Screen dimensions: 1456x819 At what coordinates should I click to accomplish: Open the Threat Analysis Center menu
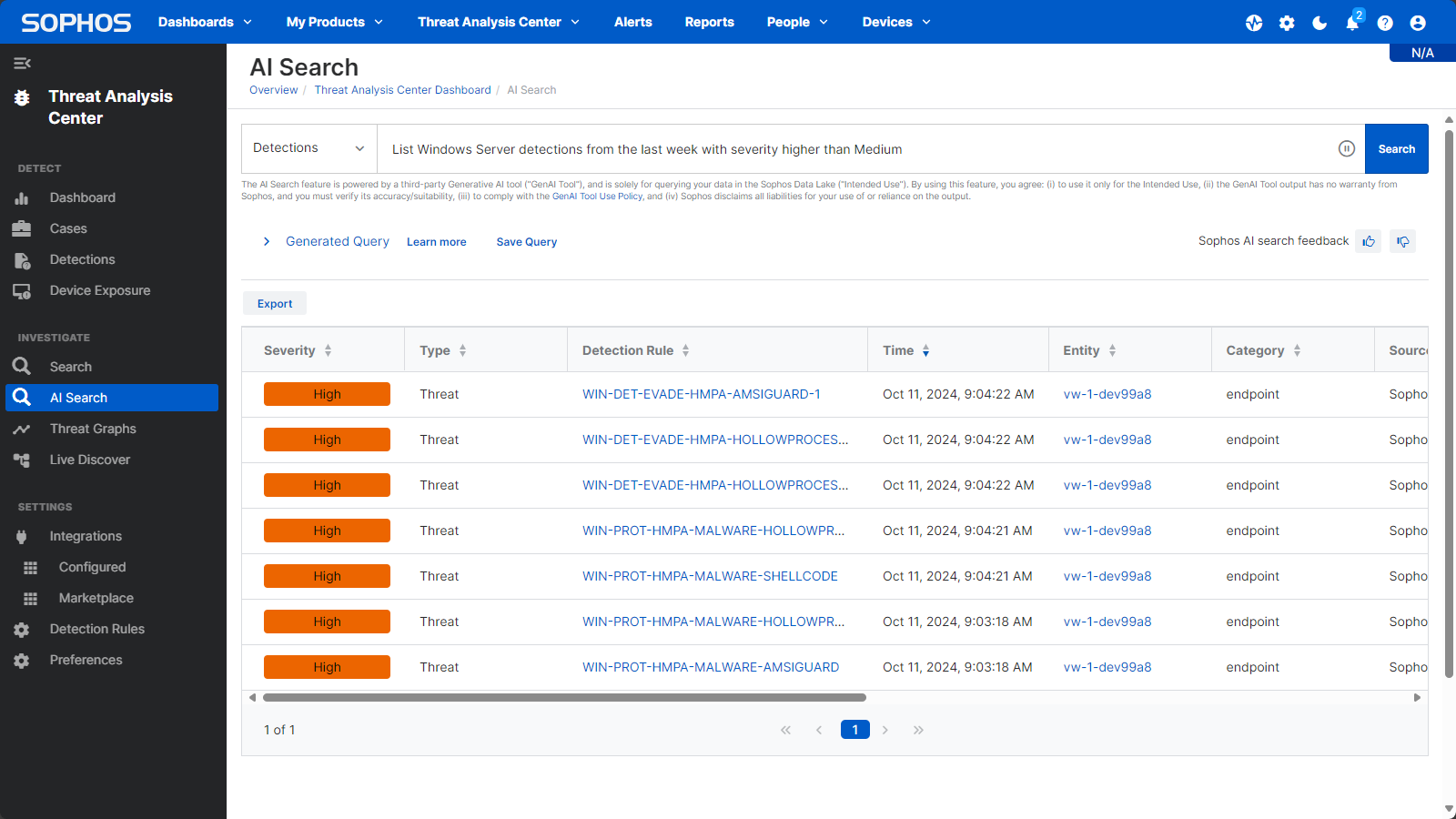(498, 22)
